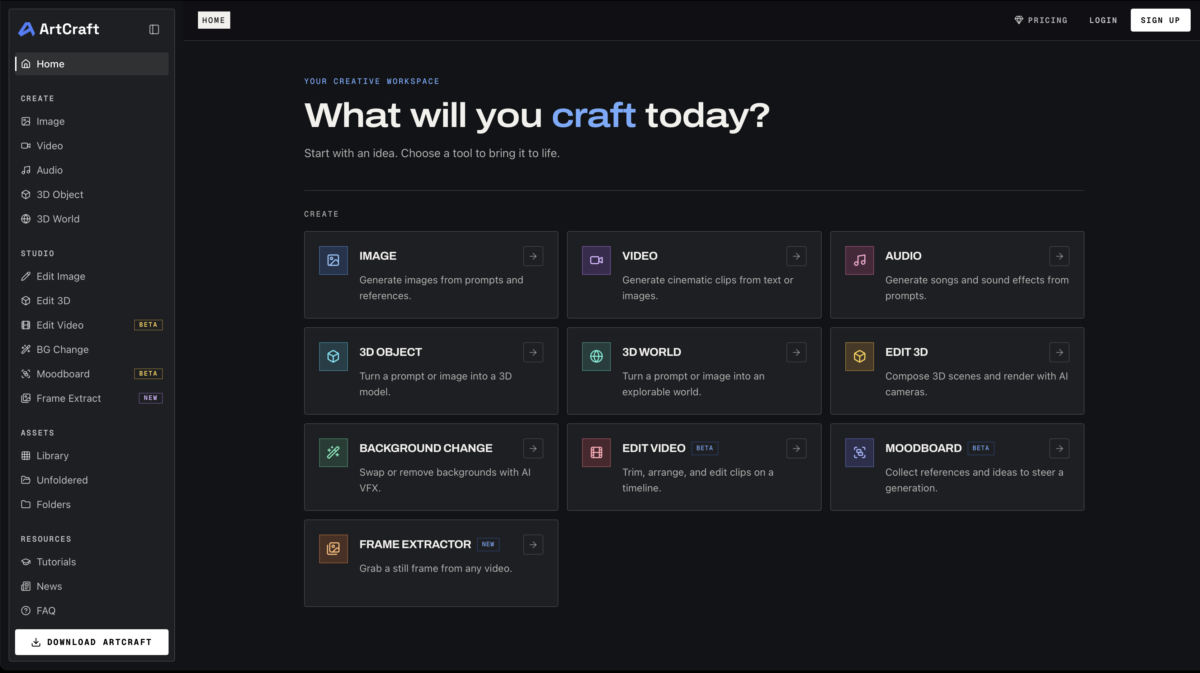The height and width of the screenshot is (673, 1200).
Task: Open the BACKGROUND CHANGE card arrow button
Action: [x=533, y=448]
